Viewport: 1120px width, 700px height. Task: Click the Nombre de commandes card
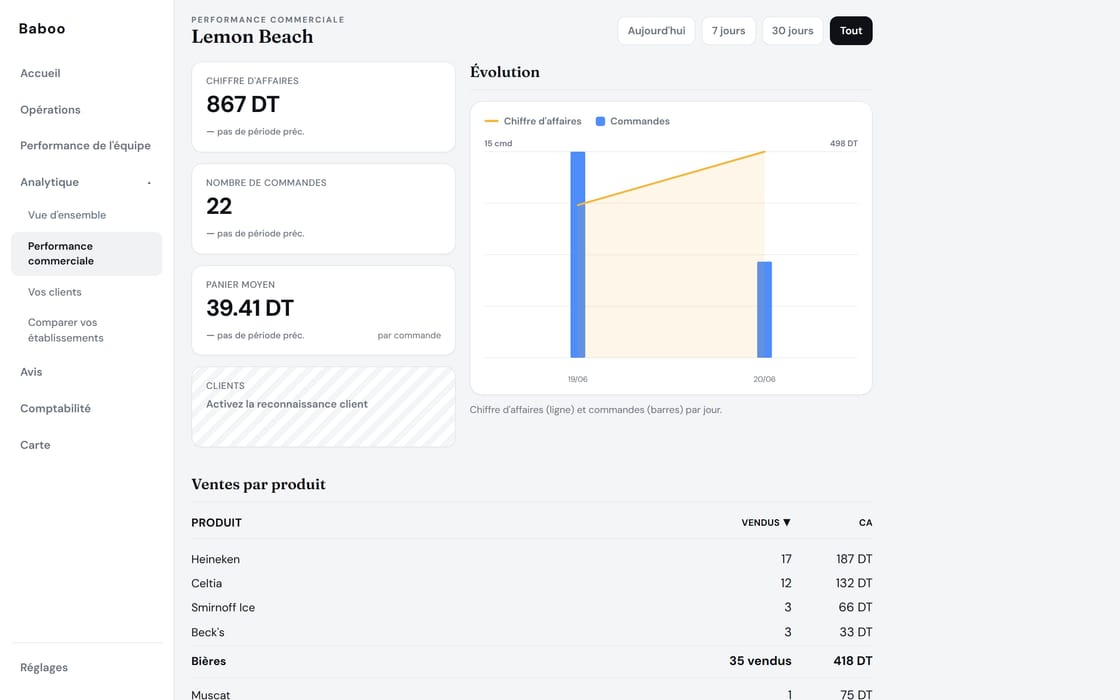tap(323, 209)
